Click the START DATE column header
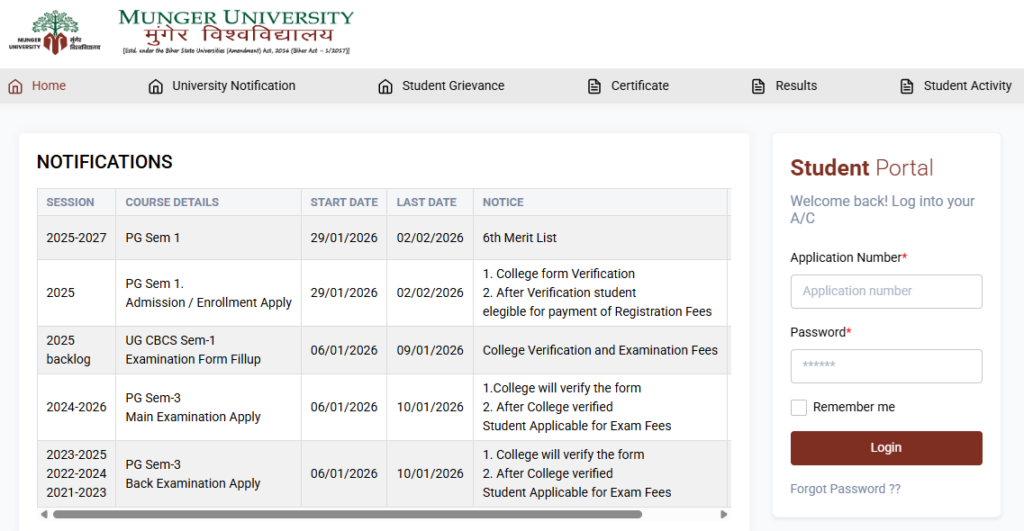 (x=344, y=202)
